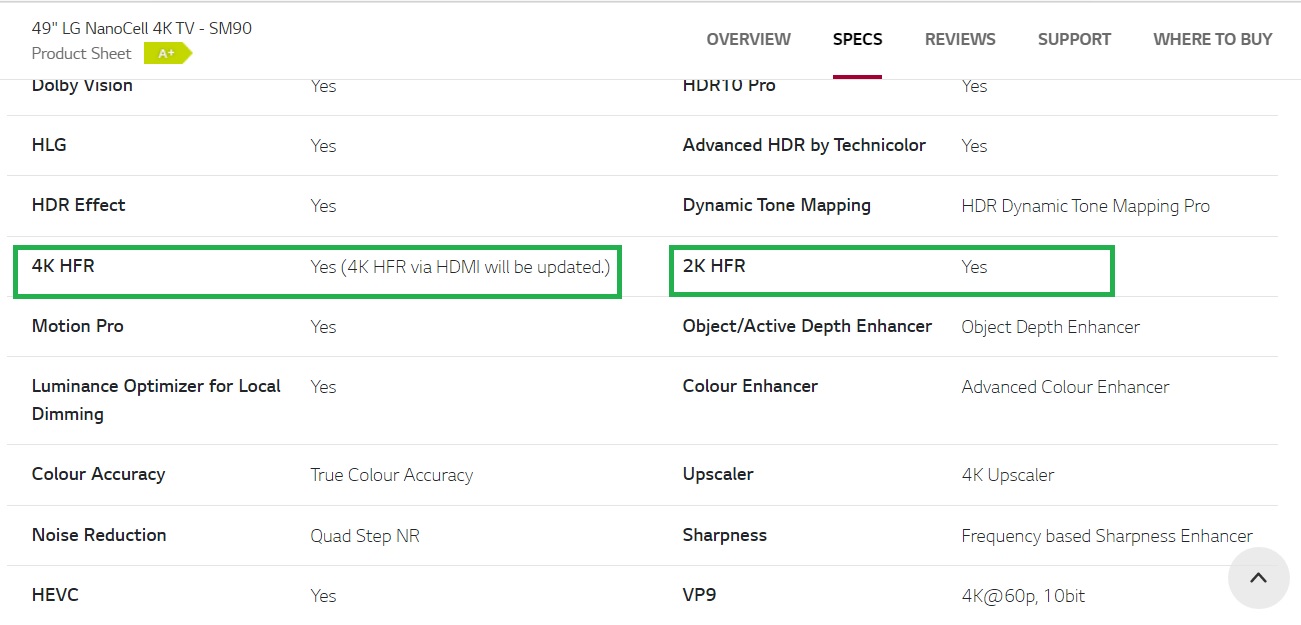Click the 2K HFR spec label

coord(714,266)
